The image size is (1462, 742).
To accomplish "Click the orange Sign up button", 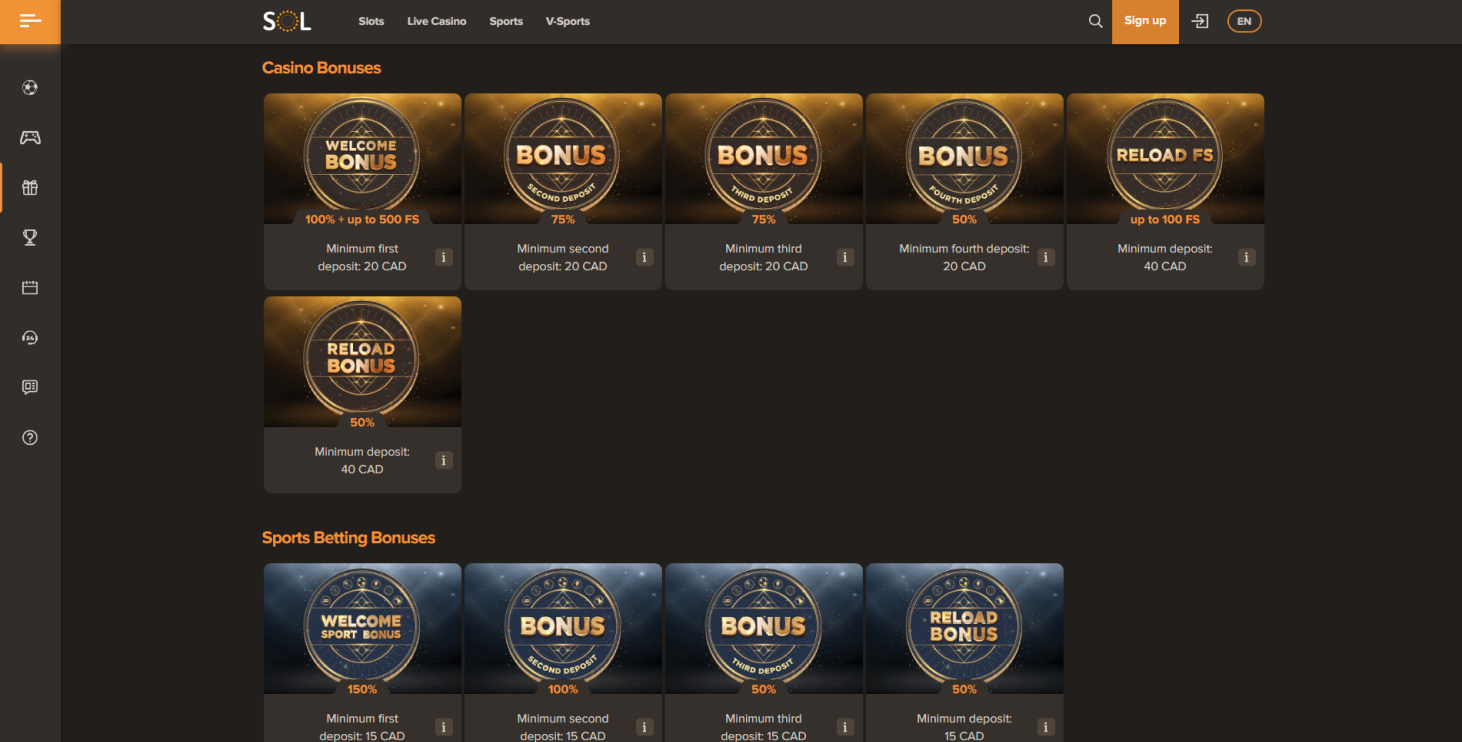I will coord(1145,21).
